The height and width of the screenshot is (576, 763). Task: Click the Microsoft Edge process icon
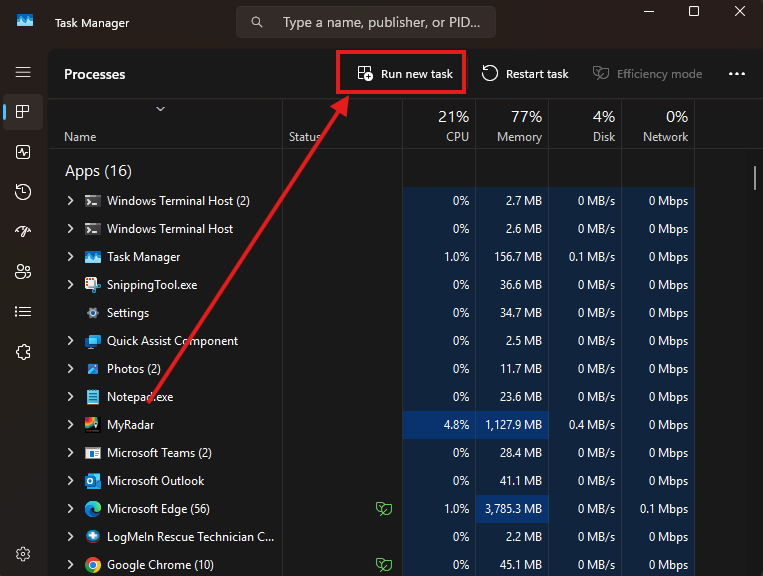(x=92, y=509)
